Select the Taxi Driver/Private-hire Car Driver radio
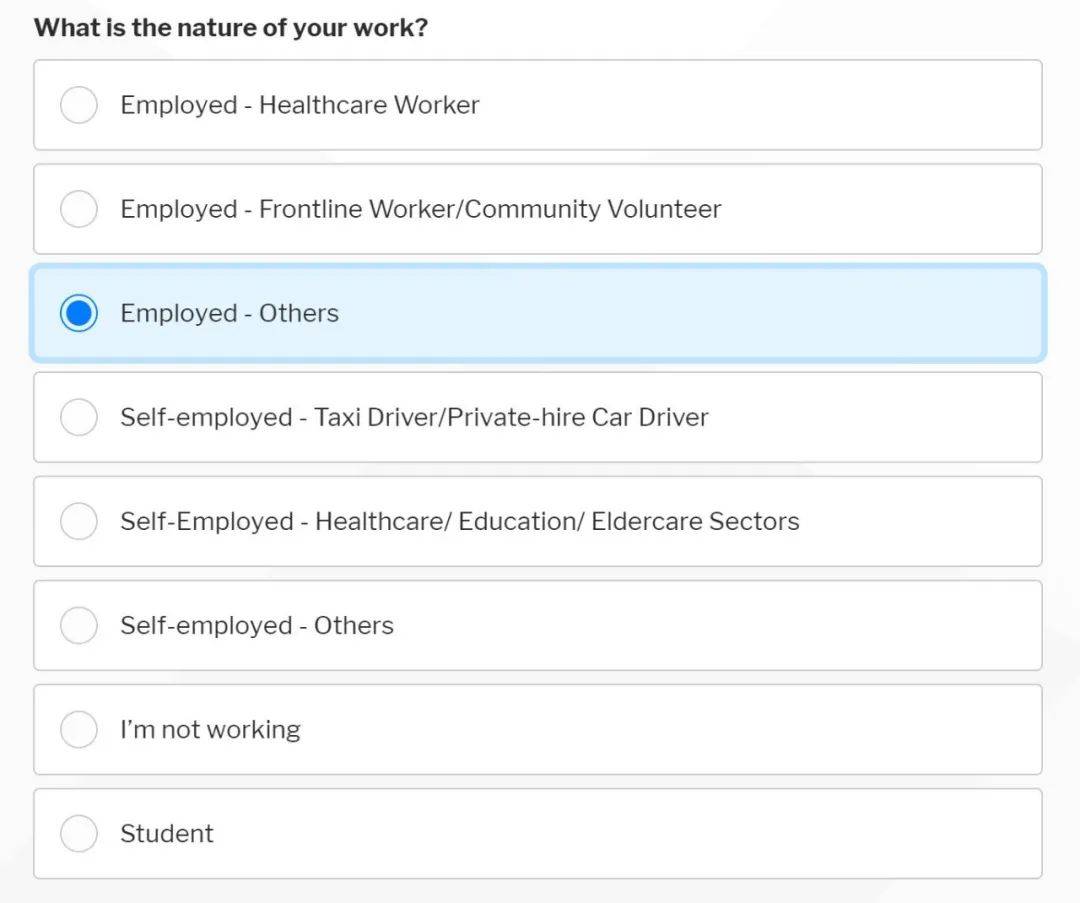 pyautogui.click(x=79, y=417)
